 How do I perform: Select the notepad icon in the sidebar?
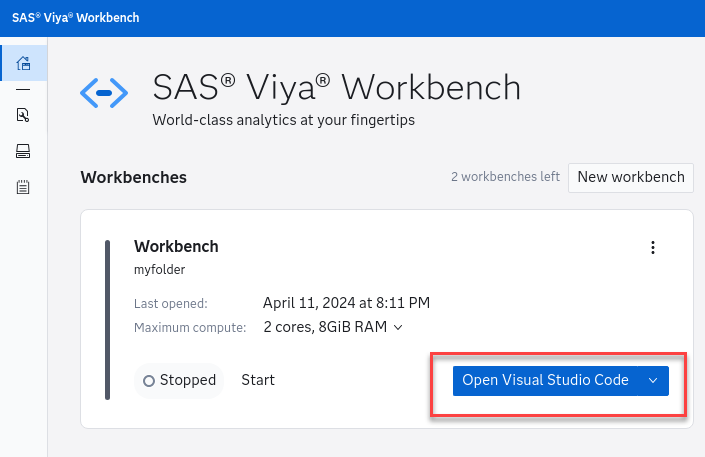coord(23,187)
